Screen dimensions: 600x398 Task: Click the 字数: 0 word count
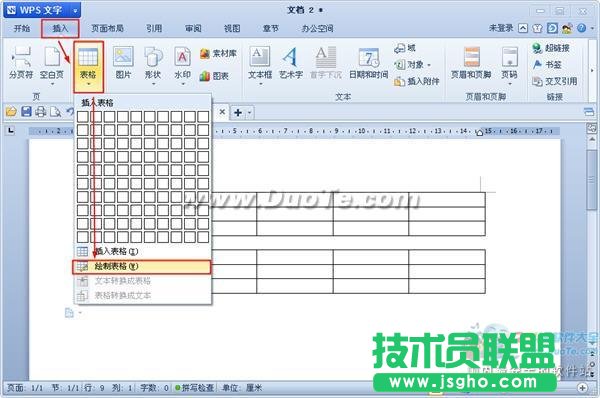[x=154, y=388]
